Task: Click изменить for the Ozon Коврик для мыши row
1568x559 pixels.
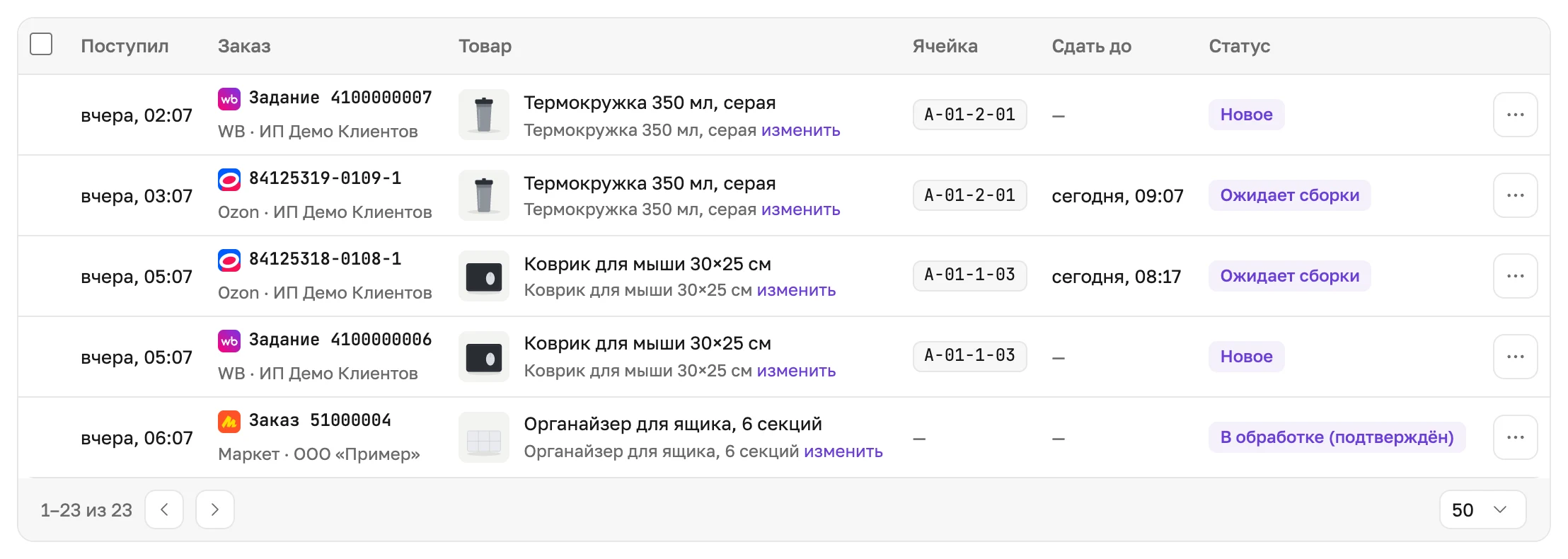Action: (x=796, y=290)
